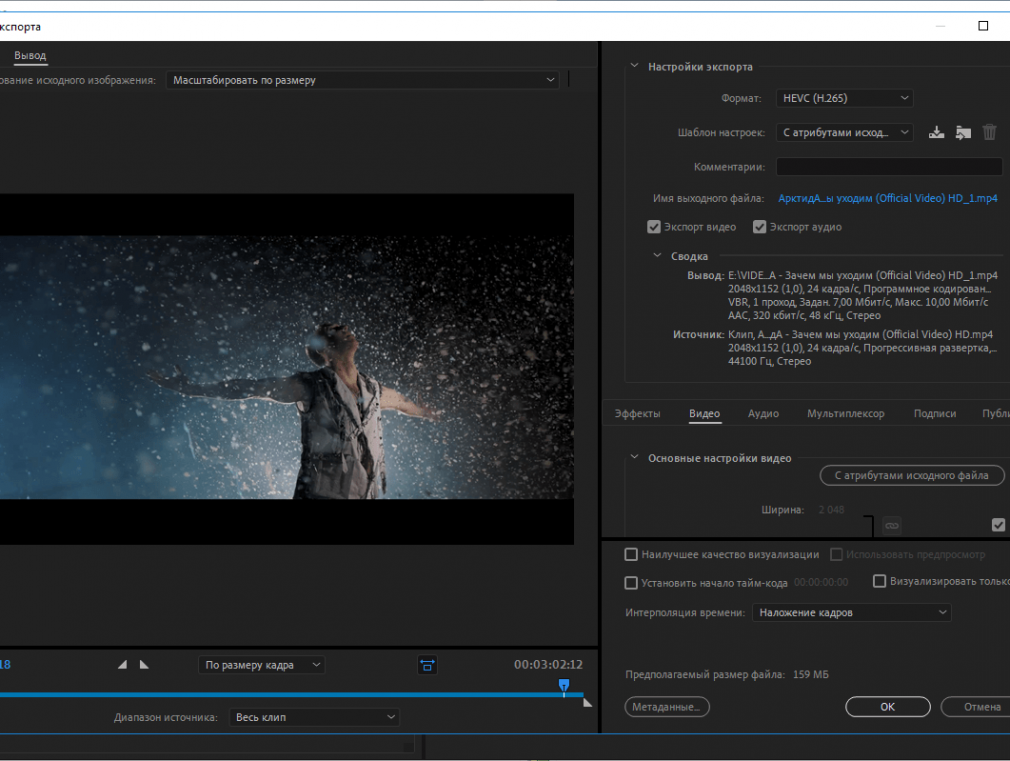The image size is (1010, 761).
Task: Save the export preset via download icon
Action: coord(937,133)
